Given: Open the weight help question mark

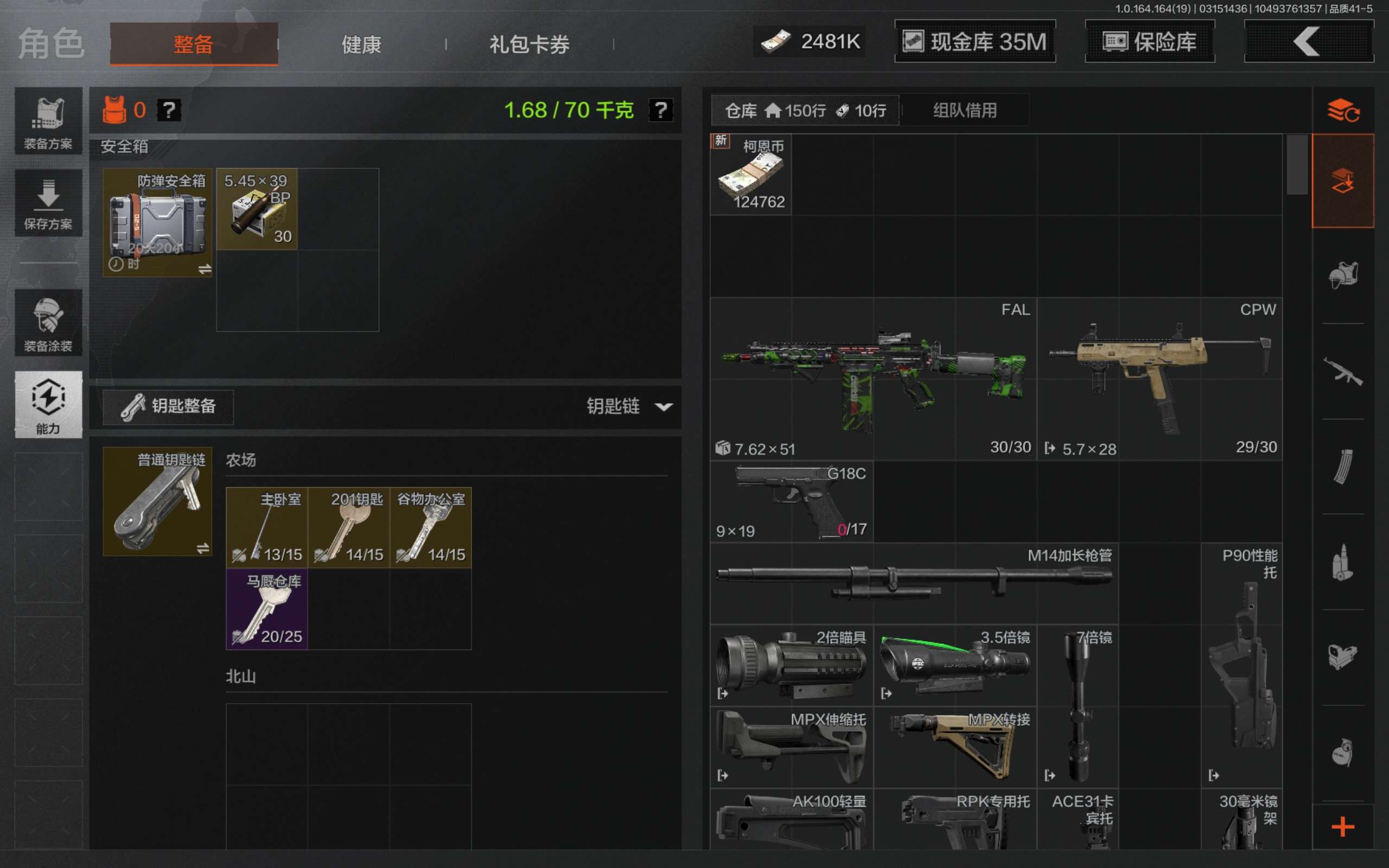Looking at the screenshot, I should (x=661, y=110).
